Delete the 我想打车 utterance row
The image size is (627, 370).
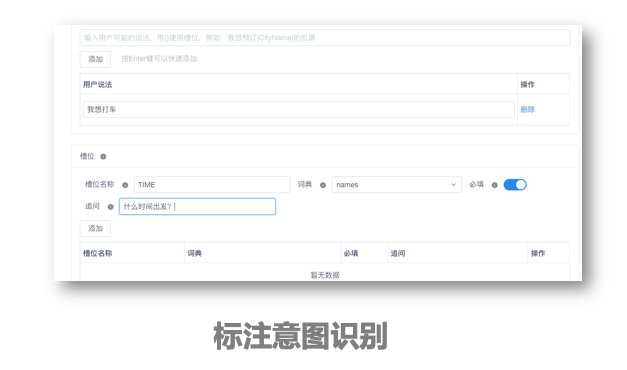[x=527, y=109]
